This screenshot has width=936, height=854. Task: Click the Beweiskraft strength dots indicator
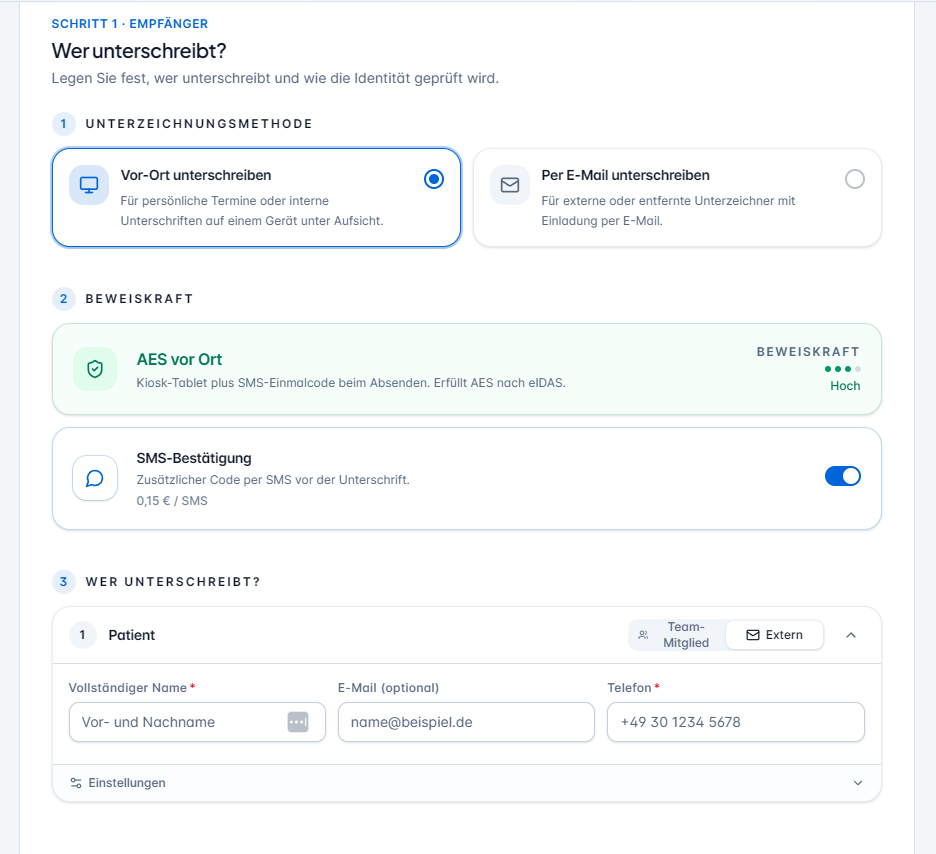tap(843, 369)
